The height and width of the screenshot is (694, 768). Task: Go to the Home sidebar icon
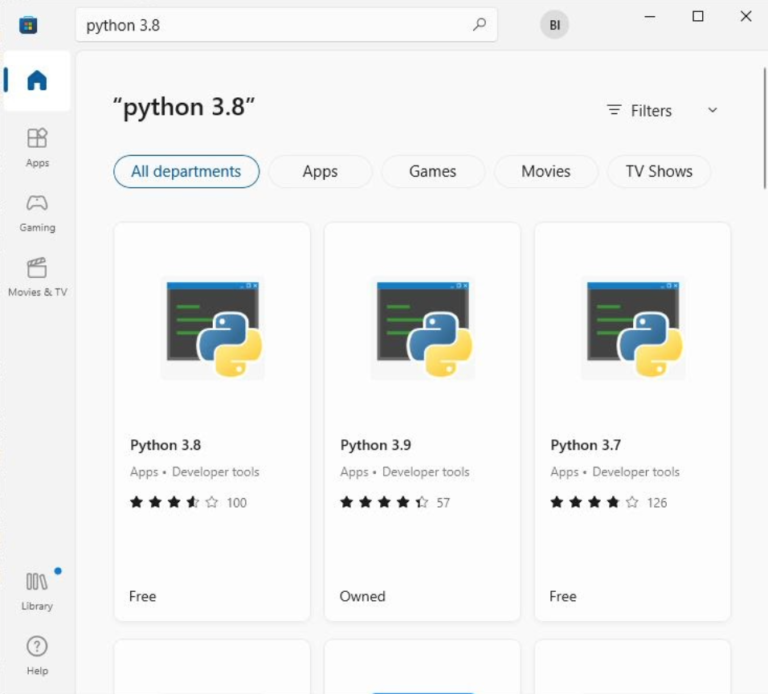coord(37,81)
